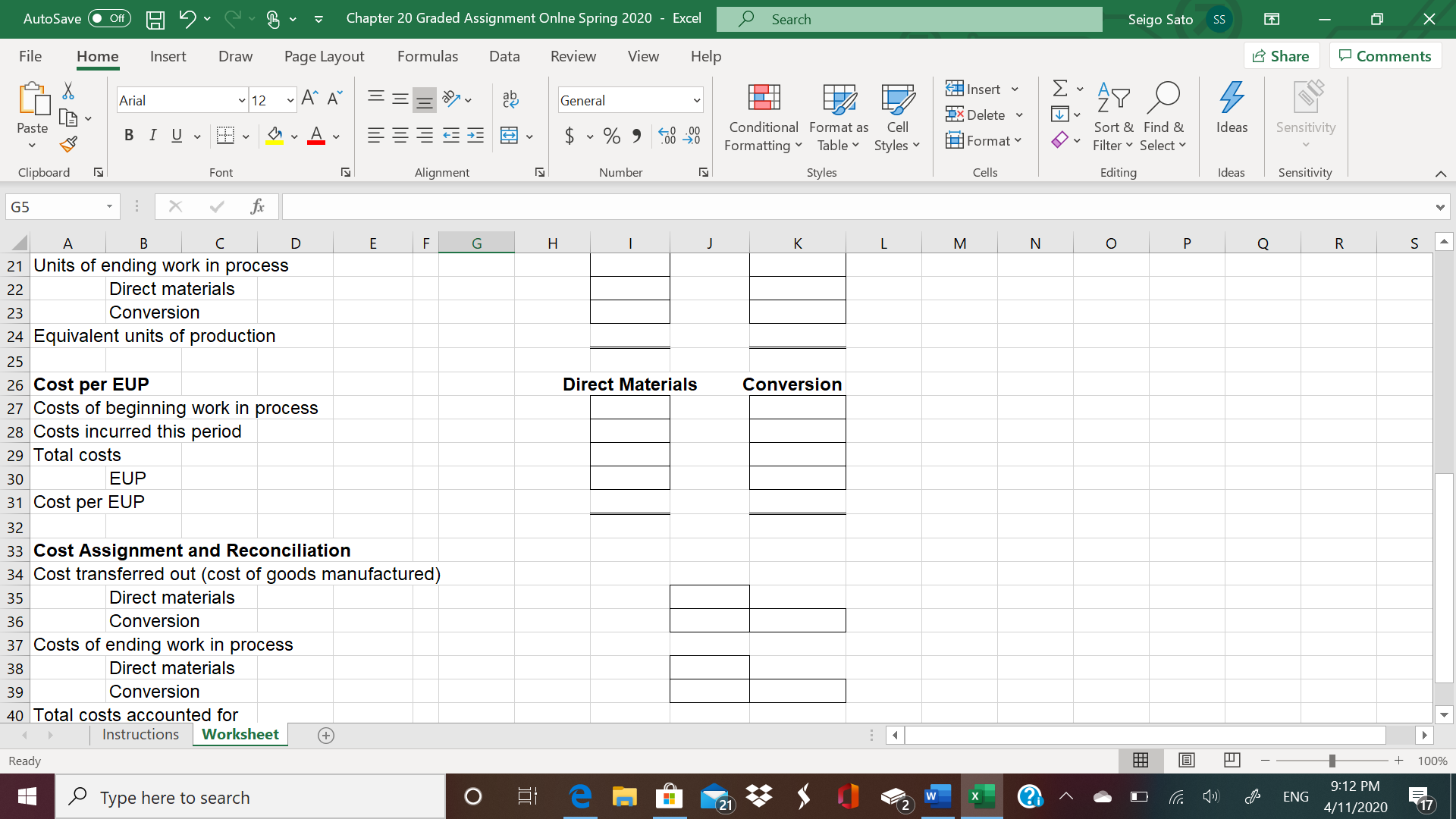Open the Font name dropdown
1456x819 pixels.
coord(241,99)
